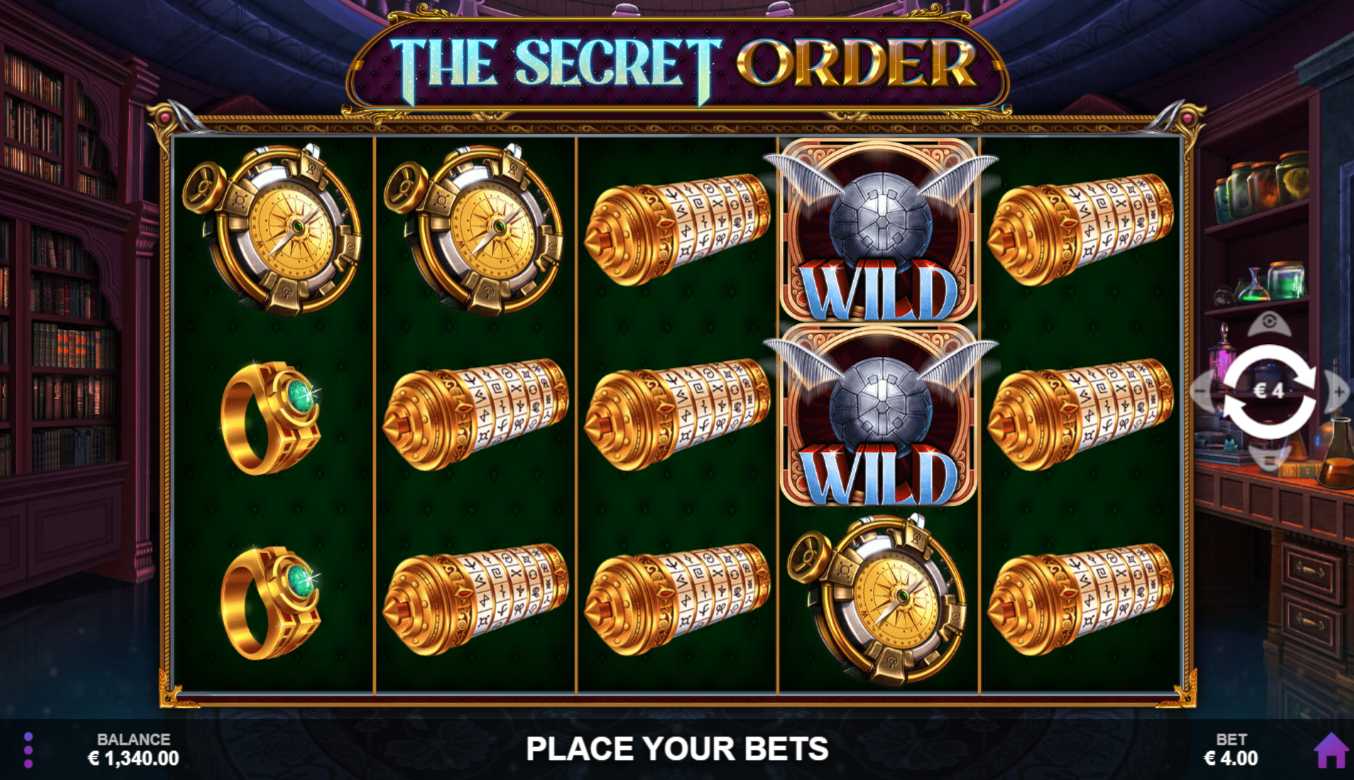Screen dimensions: 1354x780
Task: Click the emerald ring in the middle row
Action: pyautogui.click(x=271, y=417)
